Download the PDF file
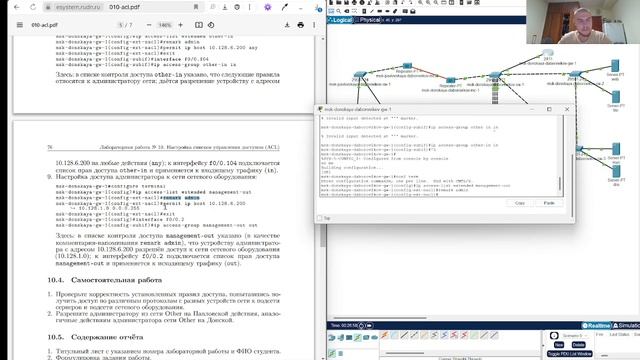640x360 pixels. click(287, 25)
